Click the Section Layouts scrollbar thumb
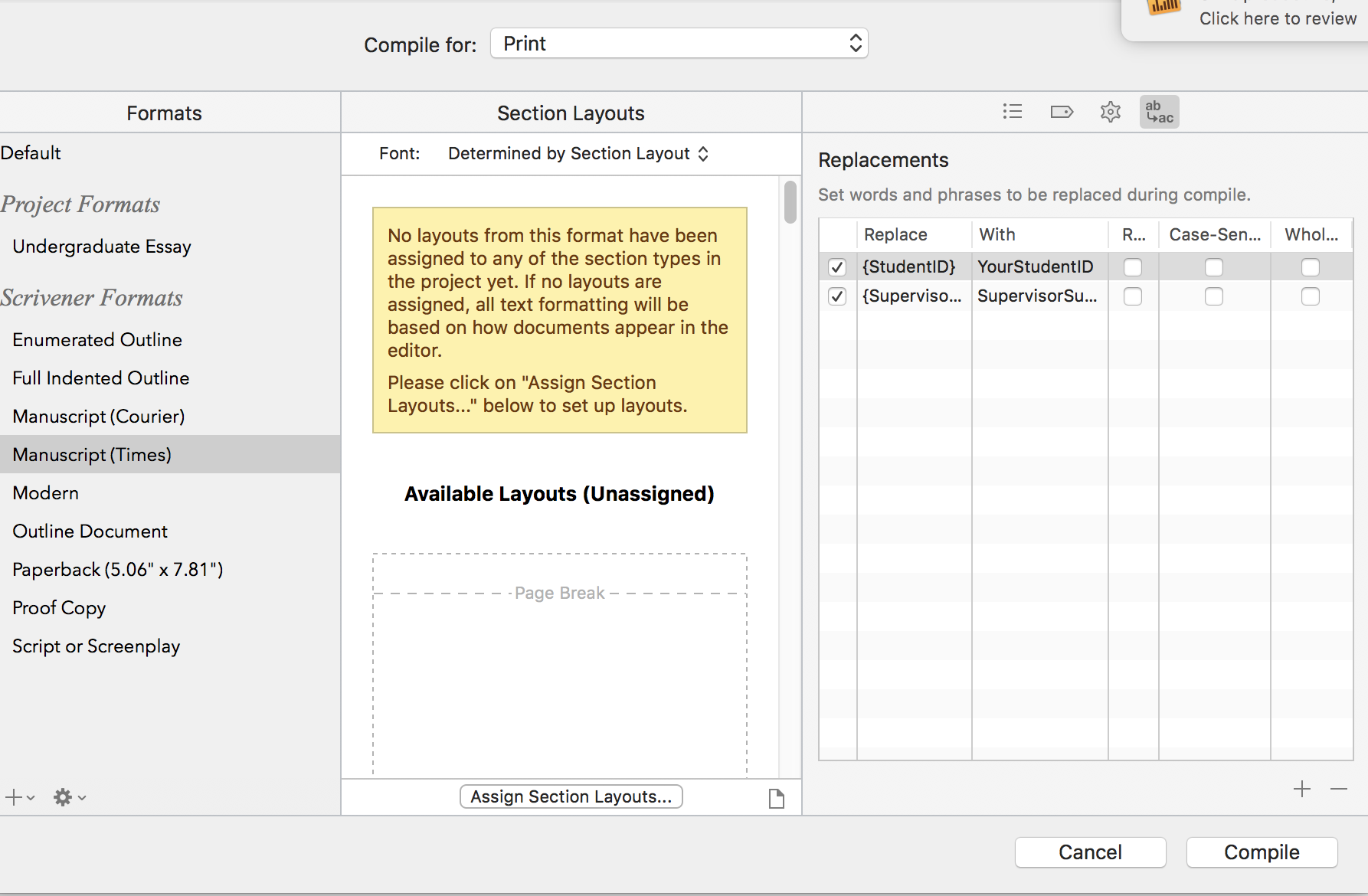 pyautogui.click(x=790, y=201)
